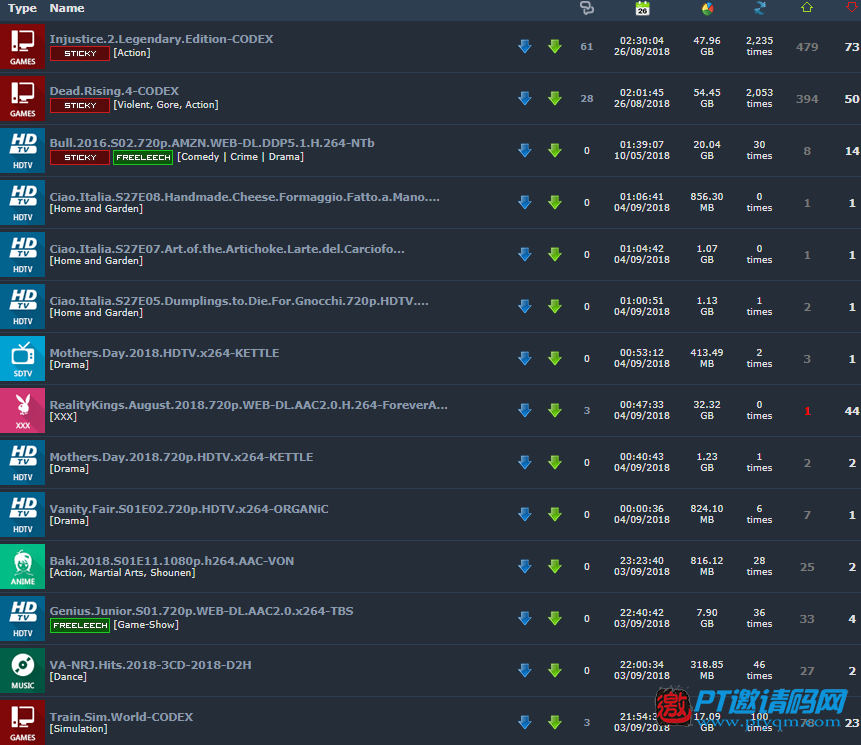The image size is (861, 745).
Task: Click the green download arrow for Injustice.2
Action: [x=555, y=47]
